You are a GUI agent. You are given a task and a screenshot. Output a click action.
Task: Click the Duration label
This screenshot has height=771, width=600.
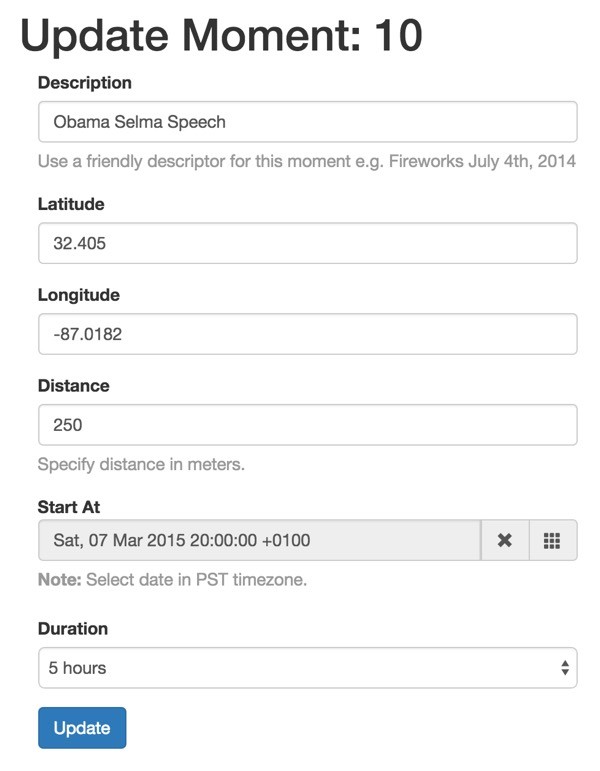(x=73, y=628)
